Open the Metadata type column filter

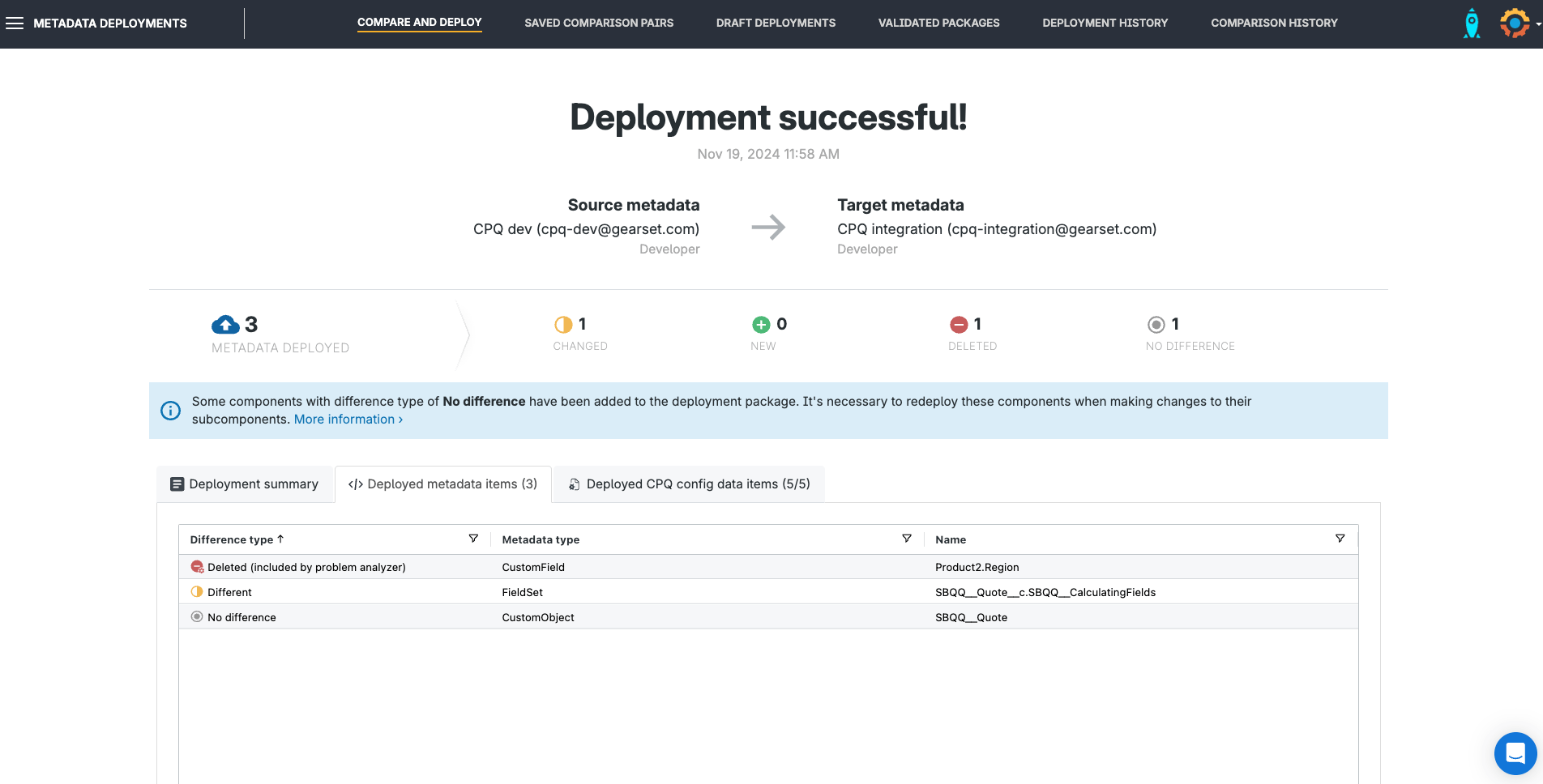point(907,539)
